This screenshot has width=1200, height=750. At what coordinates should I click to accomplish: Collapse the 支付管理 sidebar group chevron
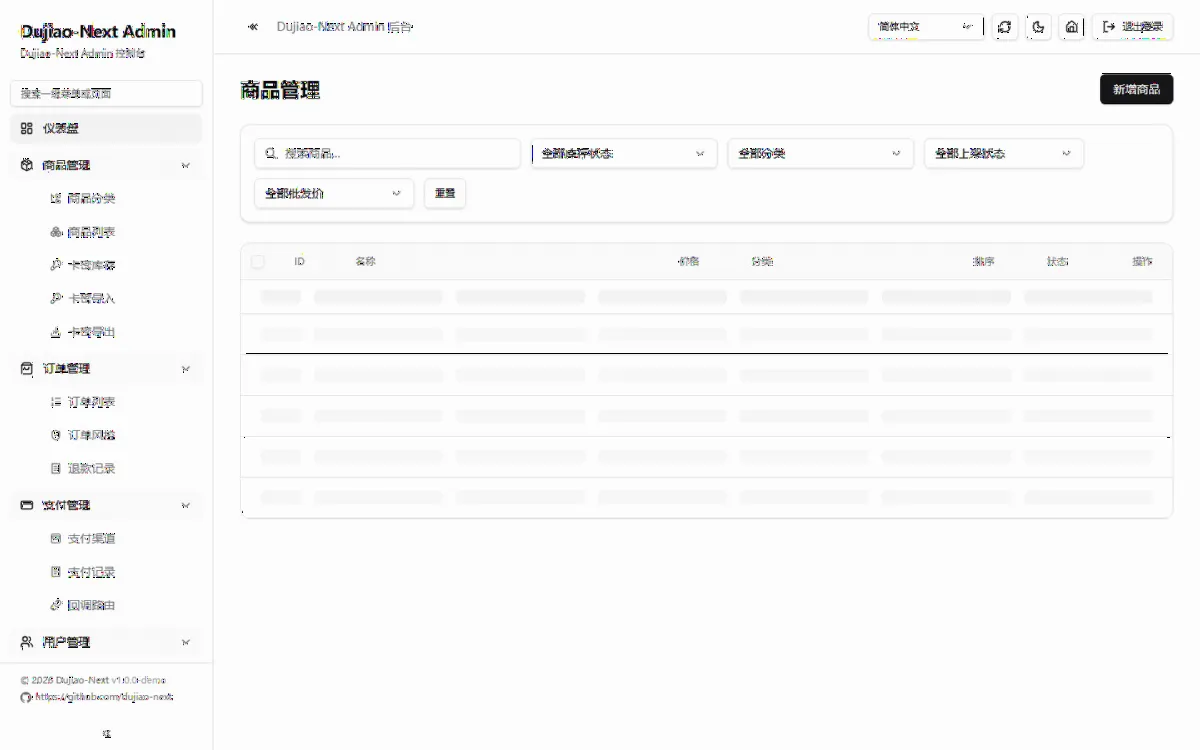pos(186,505)
